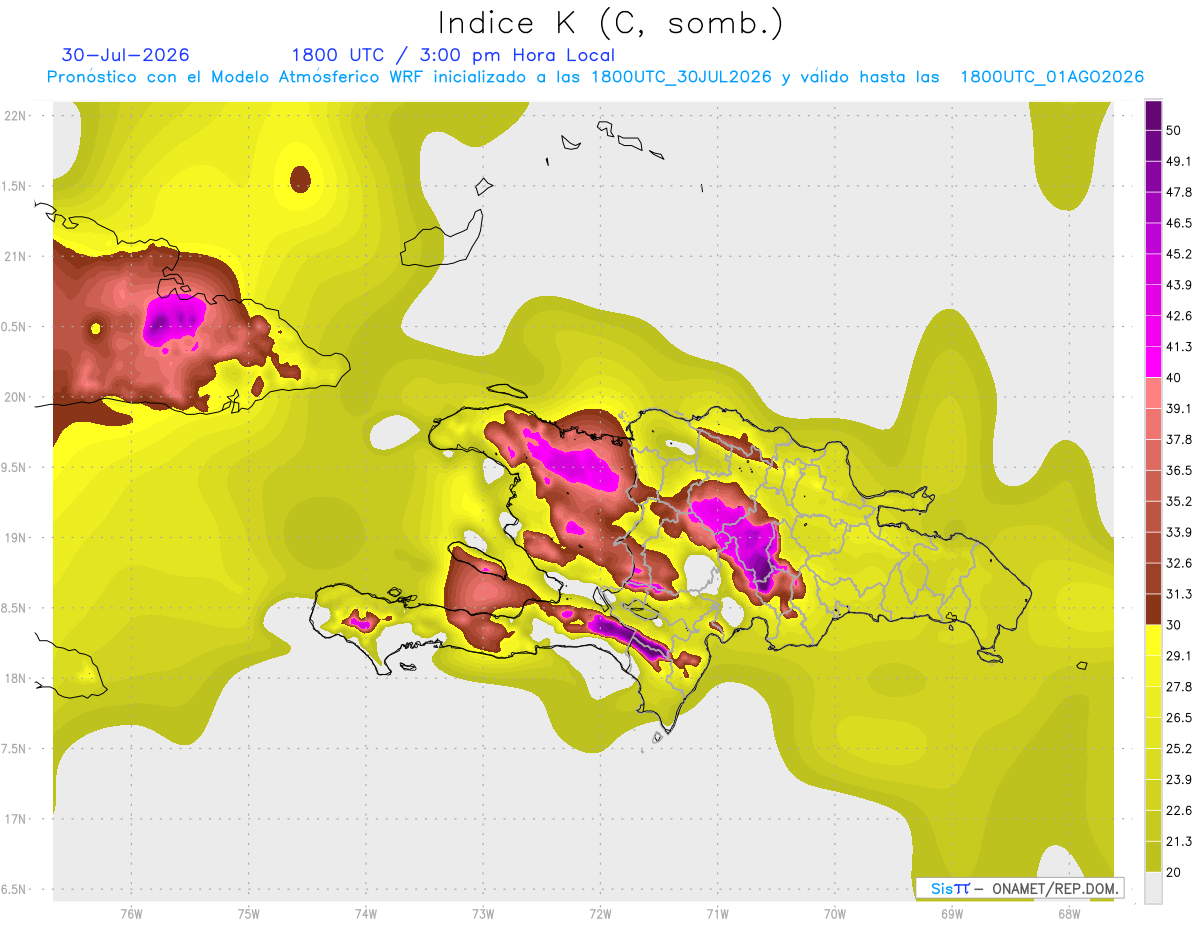1200x927 pixels.
Task: Click the "69W" longitude label
Action: tap(951, 913)
